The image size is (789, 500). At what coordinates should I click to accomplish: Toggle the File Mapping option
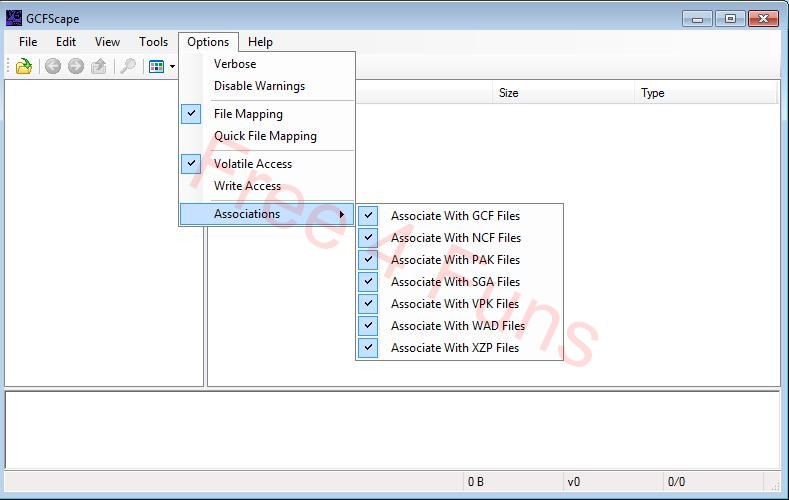click(248, 114)
